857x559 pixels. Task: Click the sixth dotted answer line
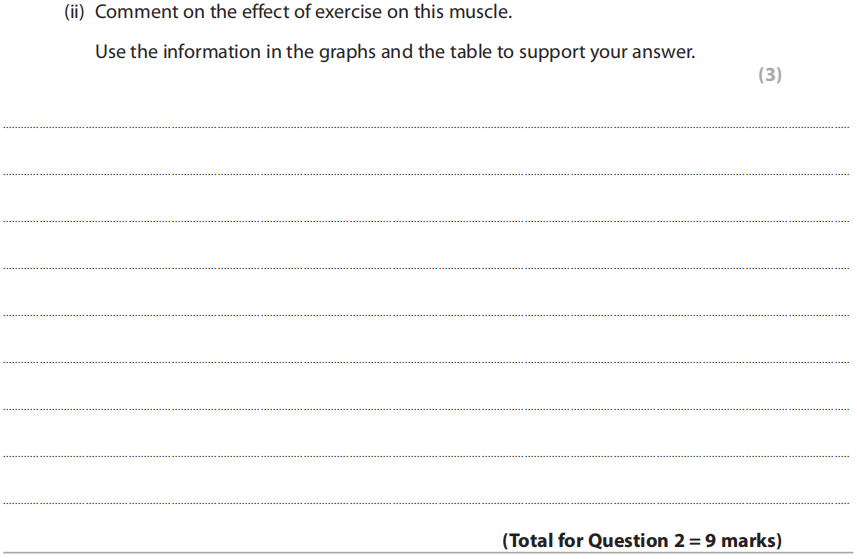426,362
